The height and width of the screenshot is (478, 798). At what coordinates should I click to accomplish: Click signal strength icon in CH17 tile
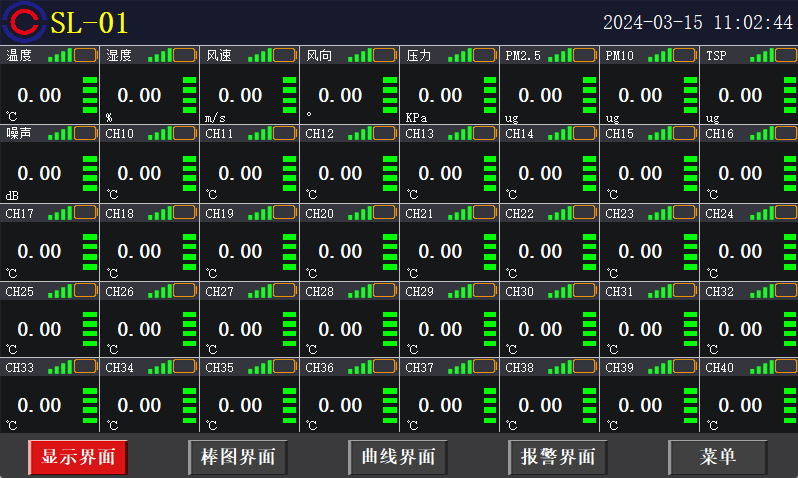pyautogui.click(x=60, y=213)
